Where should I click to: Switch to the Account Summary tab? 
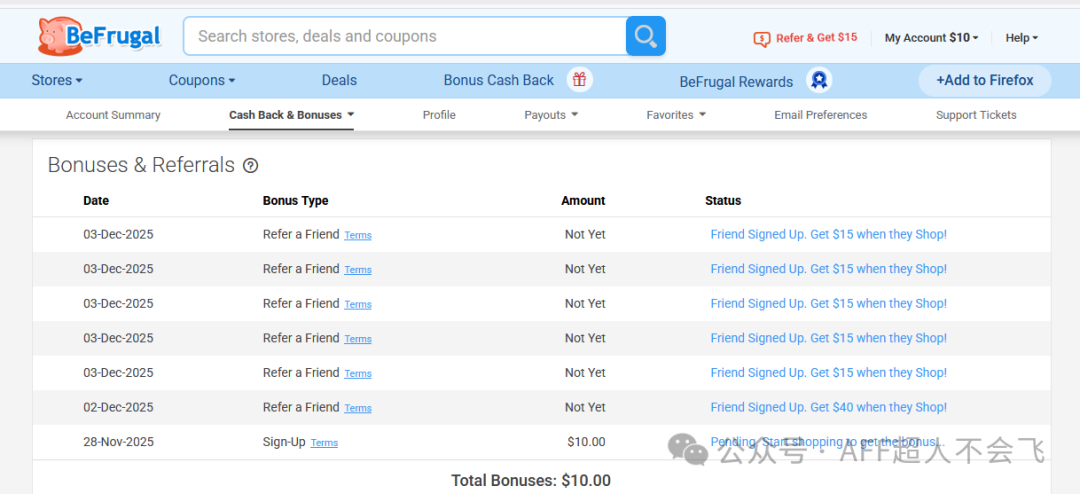tap(113, 115)
